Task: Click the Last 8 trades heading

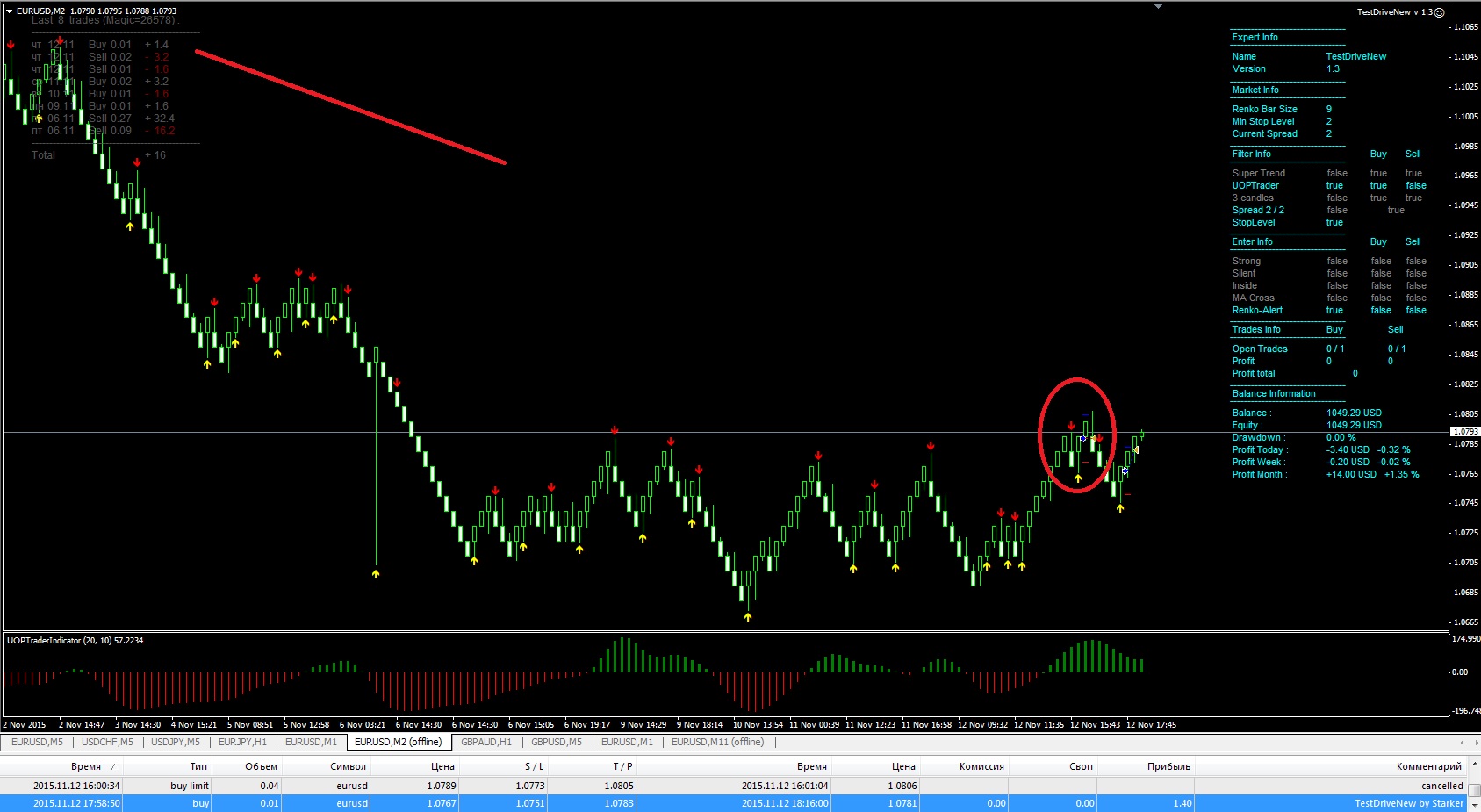Action: 105,20
